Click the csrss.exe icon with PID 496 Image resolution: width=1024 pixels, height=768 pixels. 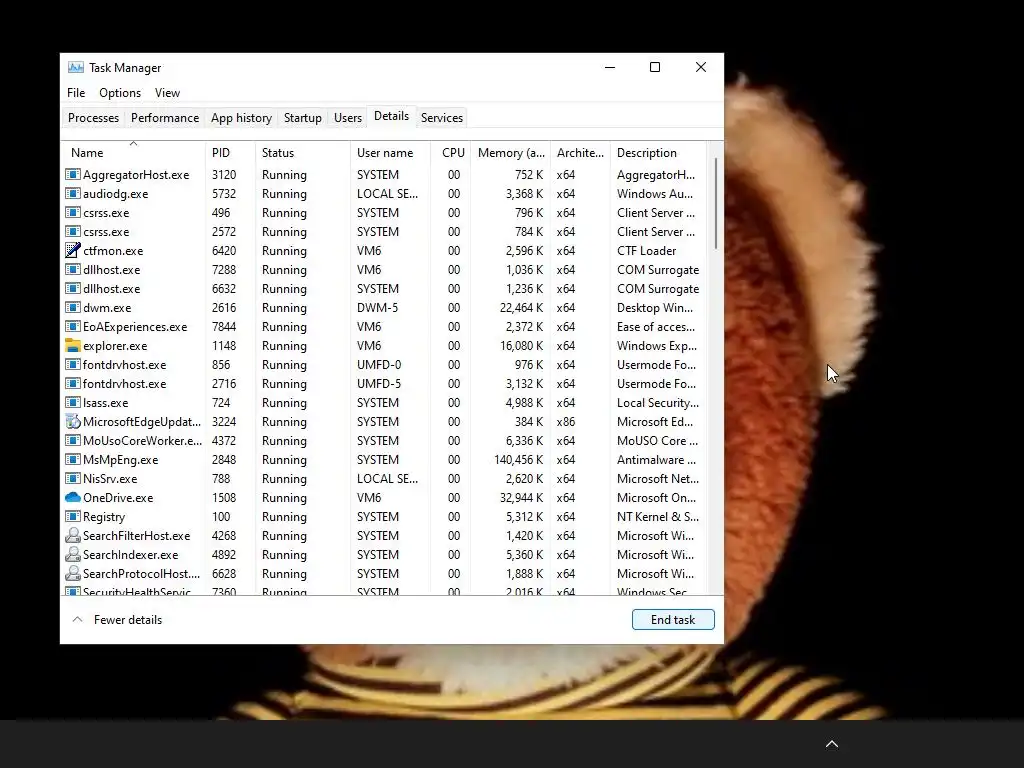[x=72, y=212]
